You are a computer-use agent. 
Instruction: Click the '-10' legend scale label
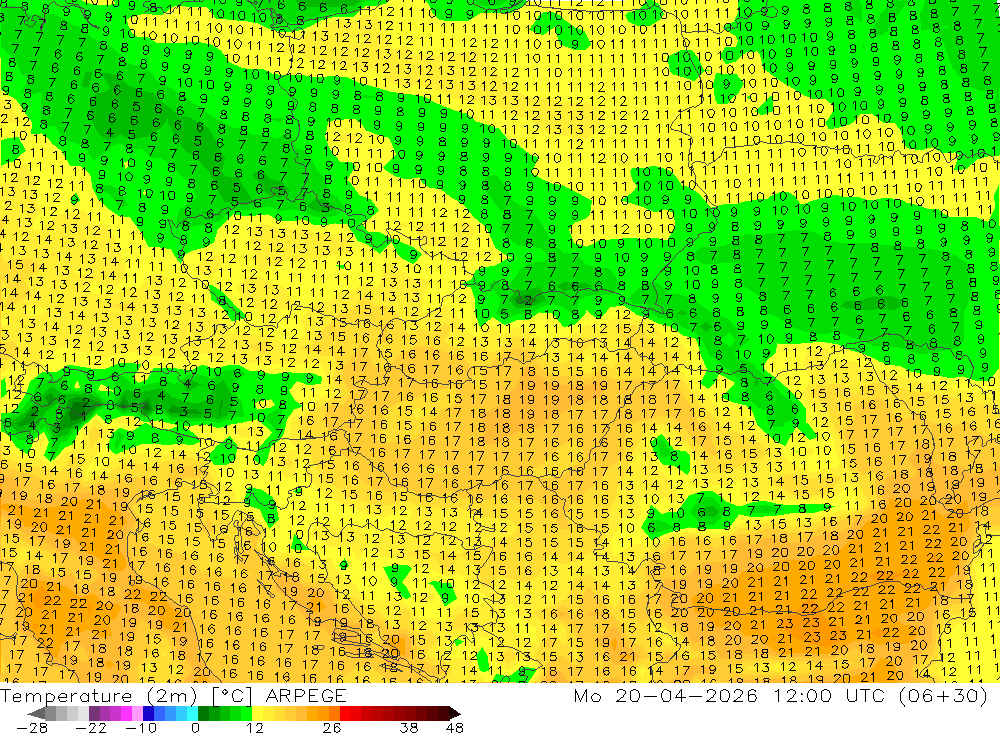pos(140,727)
